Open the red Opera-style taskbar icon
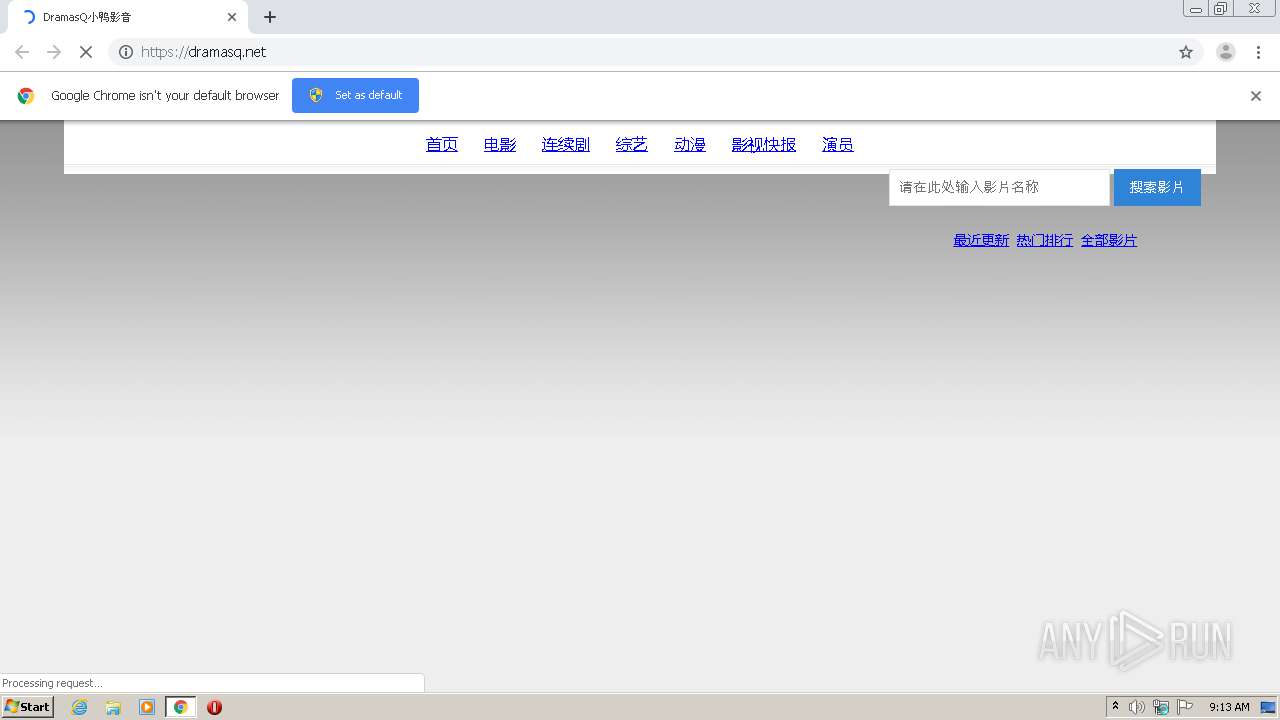 pos(214,707)
